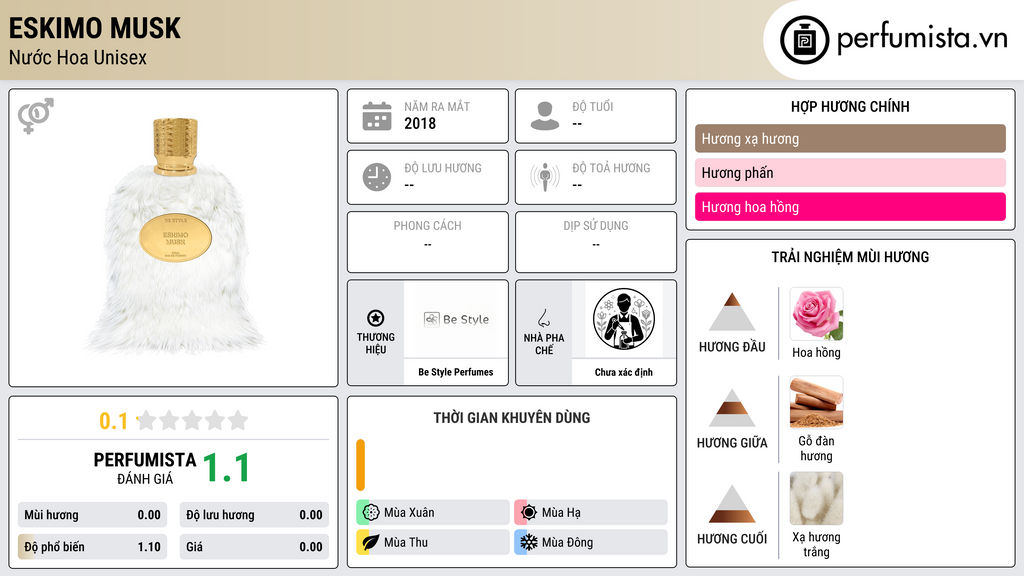Click the calendar icon for release year
The height and width of the screenshot is (576, 1024).
point(377,116)
